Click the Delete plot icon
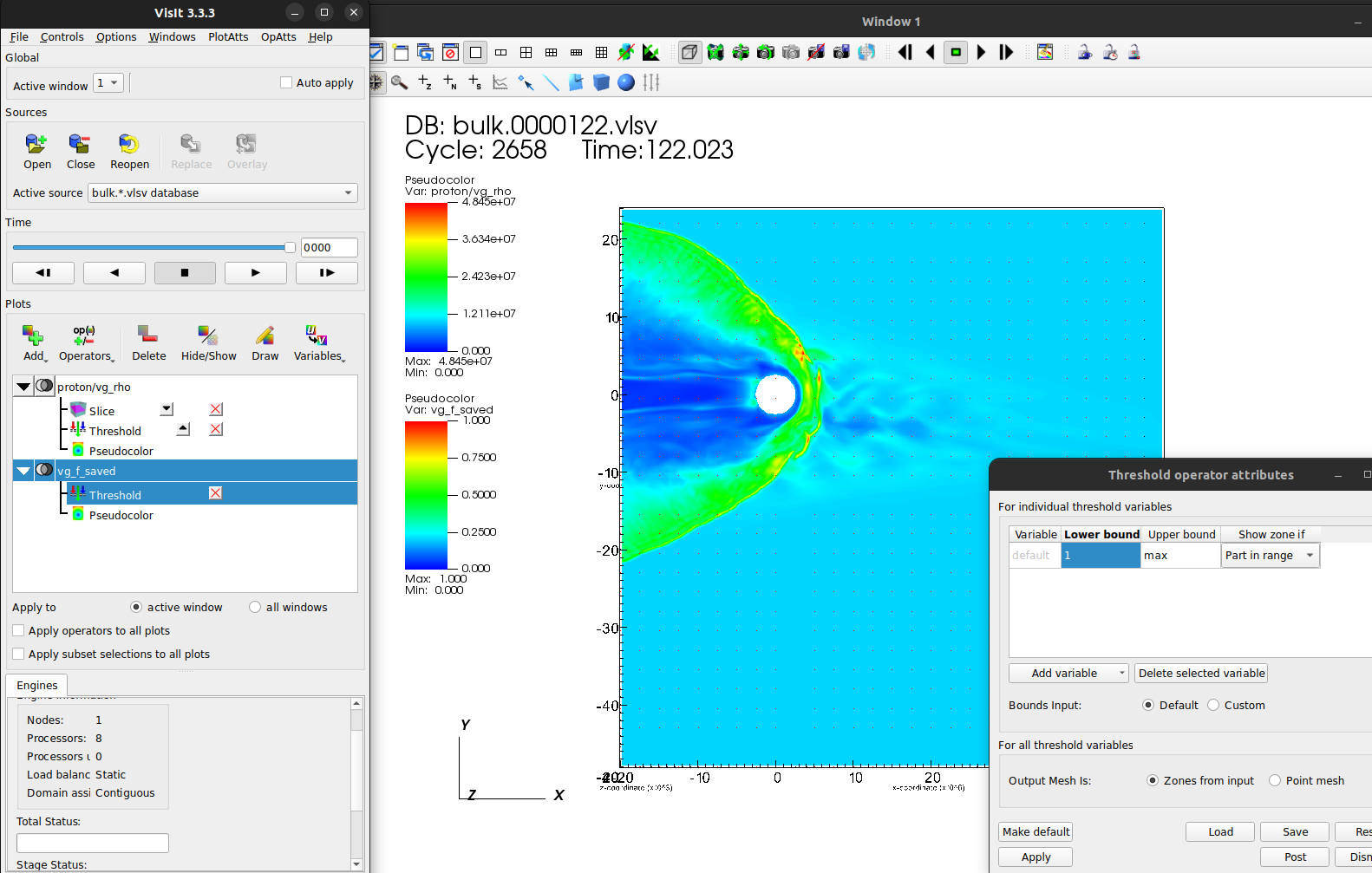This screenshot has height=873, width=1372. click(148, 336)
